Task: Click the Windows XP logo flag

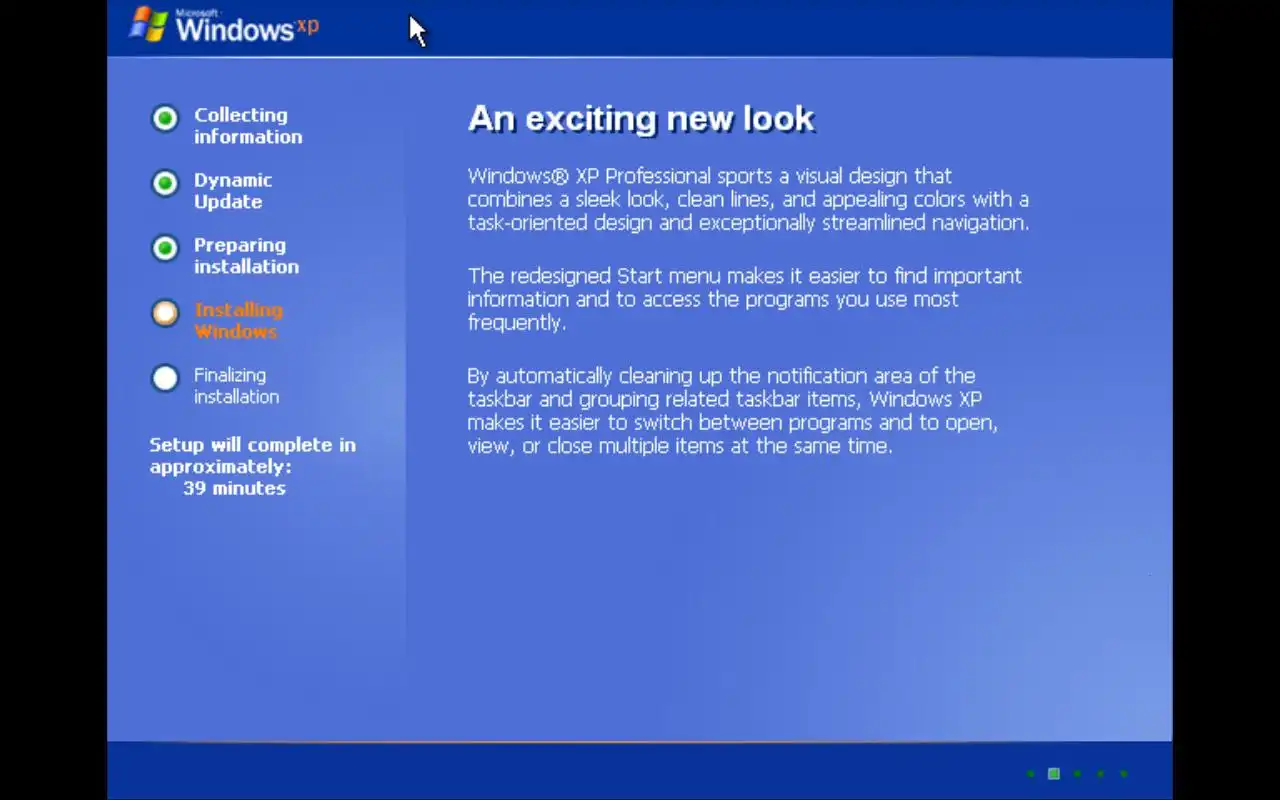Action: (x=149, y=24)
